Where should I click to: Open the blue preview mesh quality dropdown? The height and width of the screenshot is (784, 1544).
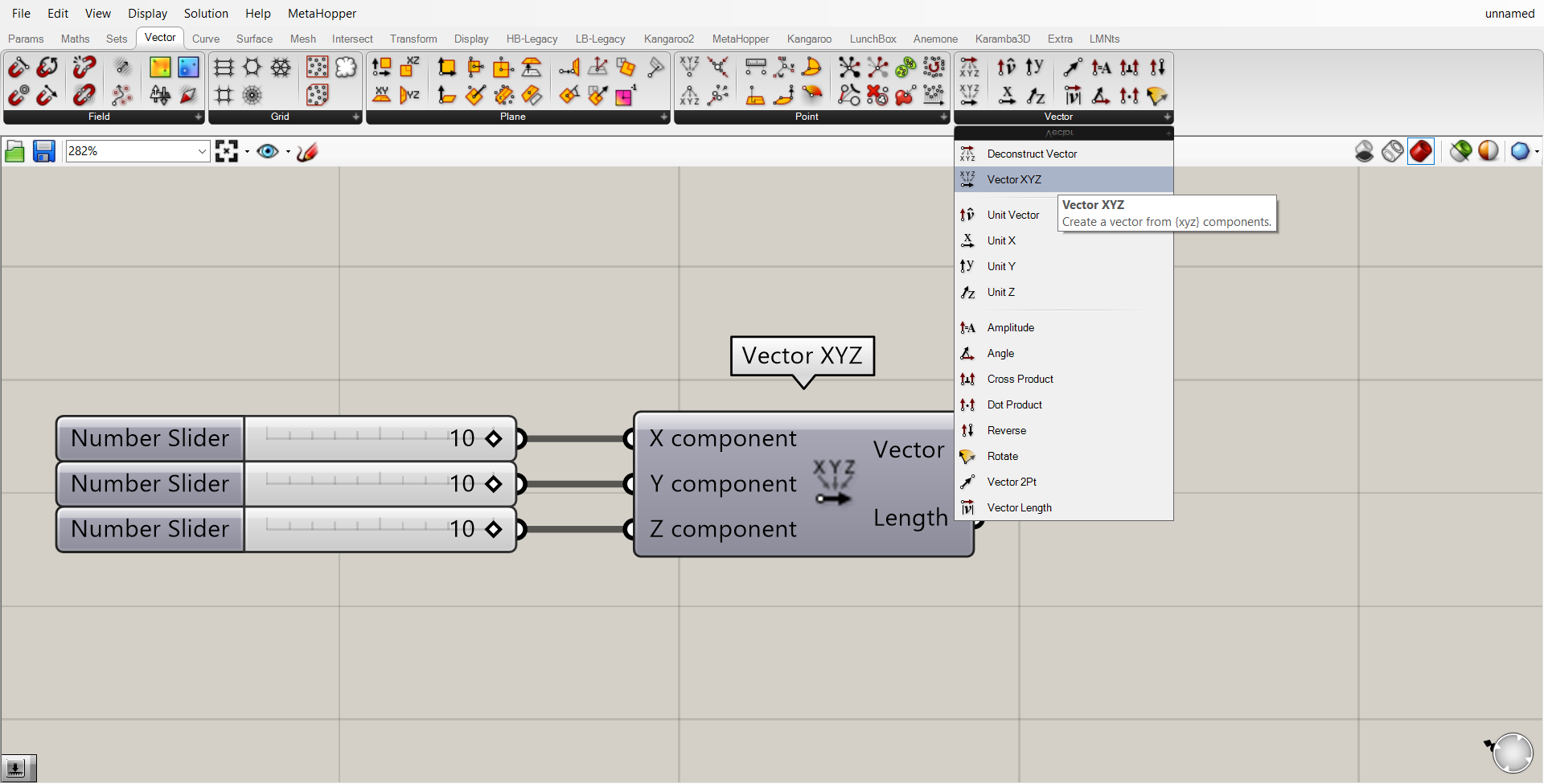[x=1536, y=151]
